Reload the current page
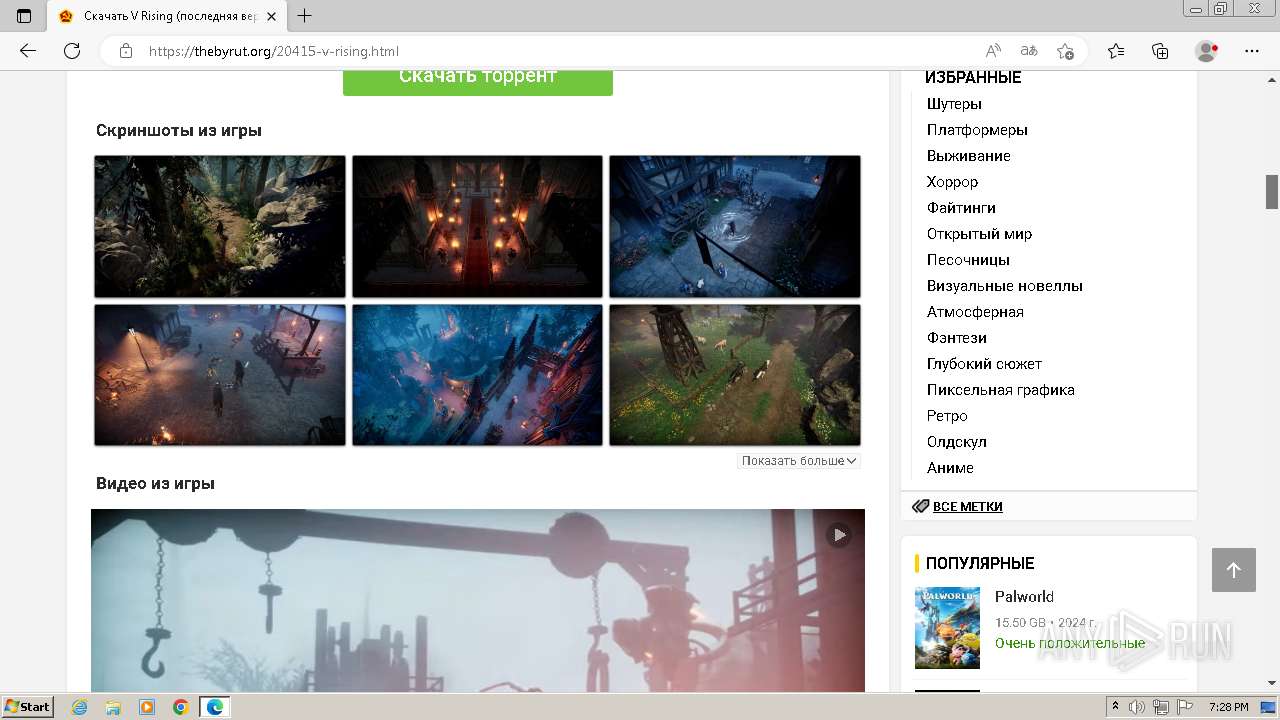 coord(72,51)
